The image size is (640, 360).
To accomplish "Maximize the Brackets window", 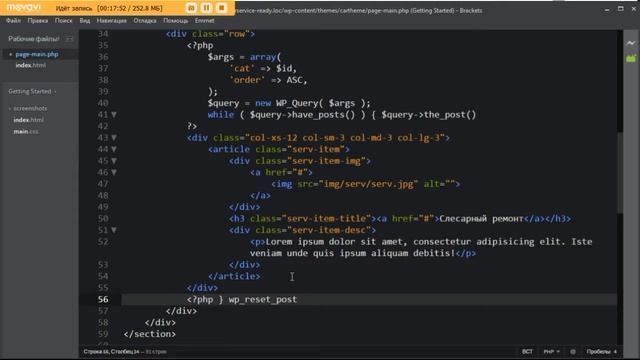I will 620,9.
